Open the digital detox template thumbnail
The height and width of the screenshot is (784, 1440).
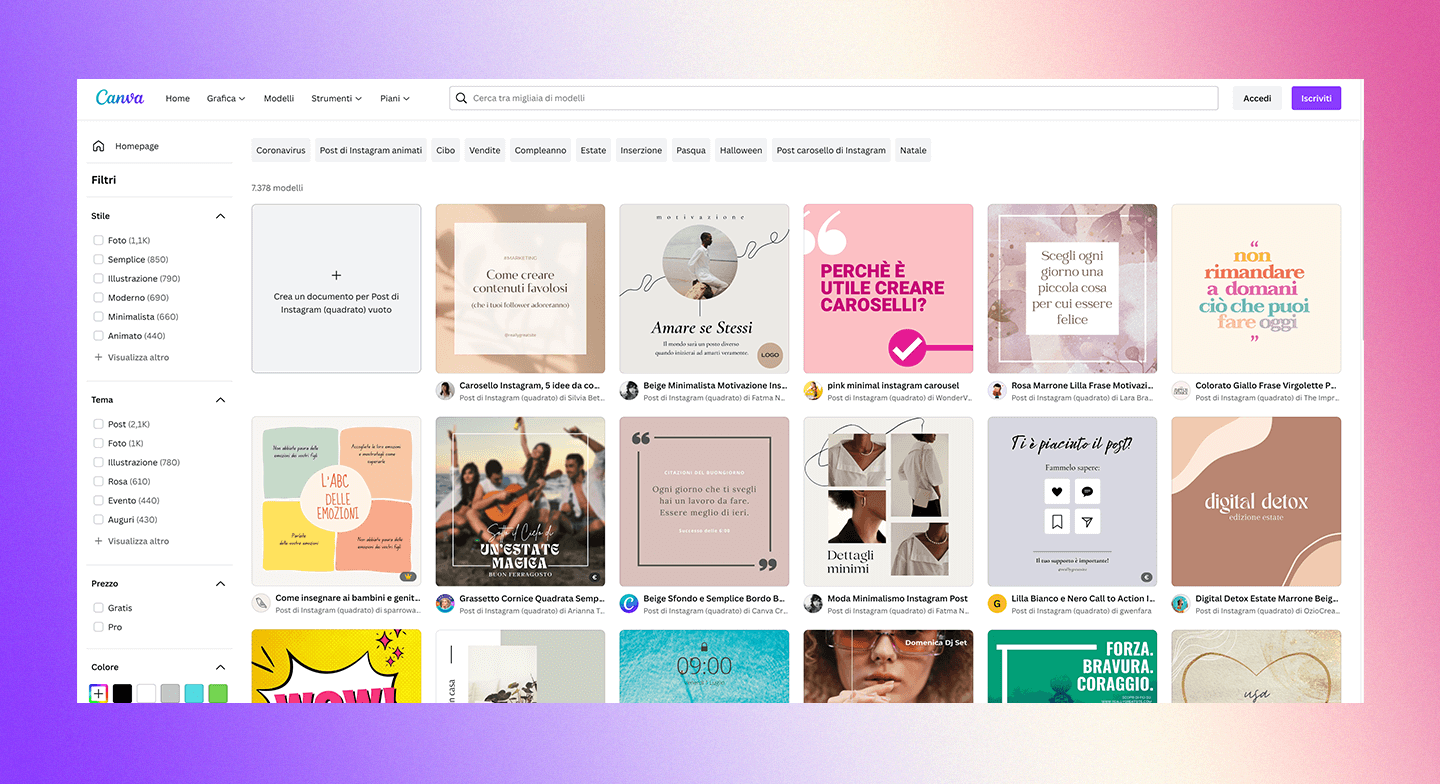pyautogui.click(x=1256, y=501)
